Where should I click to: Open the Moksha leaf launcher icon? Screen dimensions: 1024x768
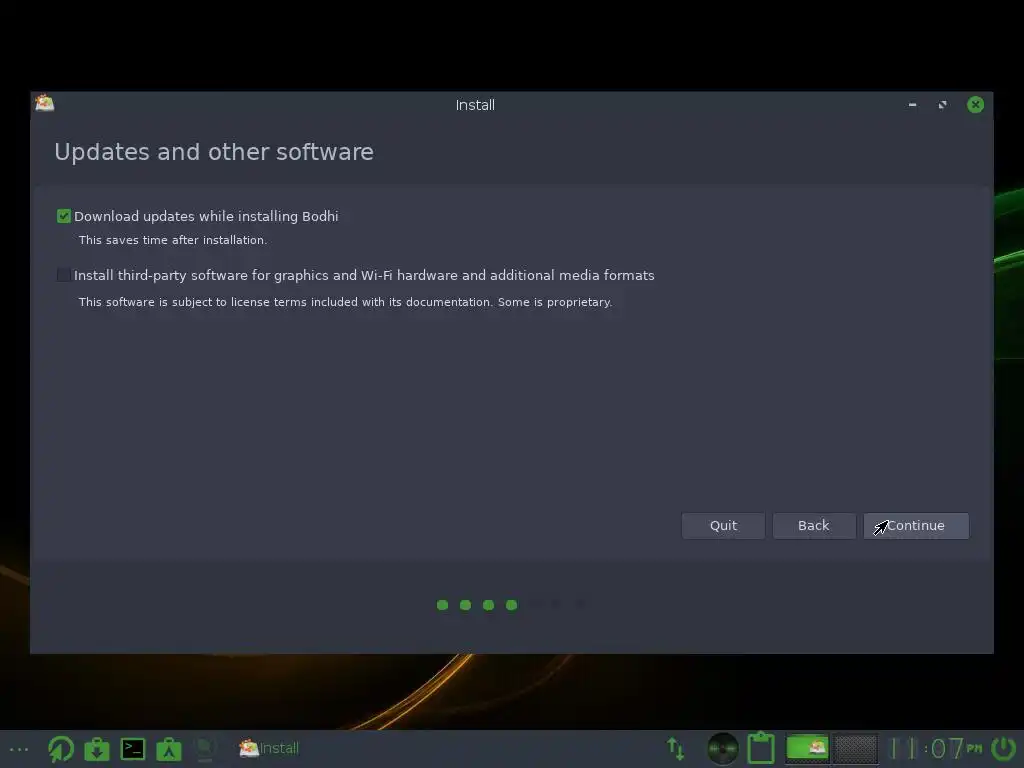(61, 748)
